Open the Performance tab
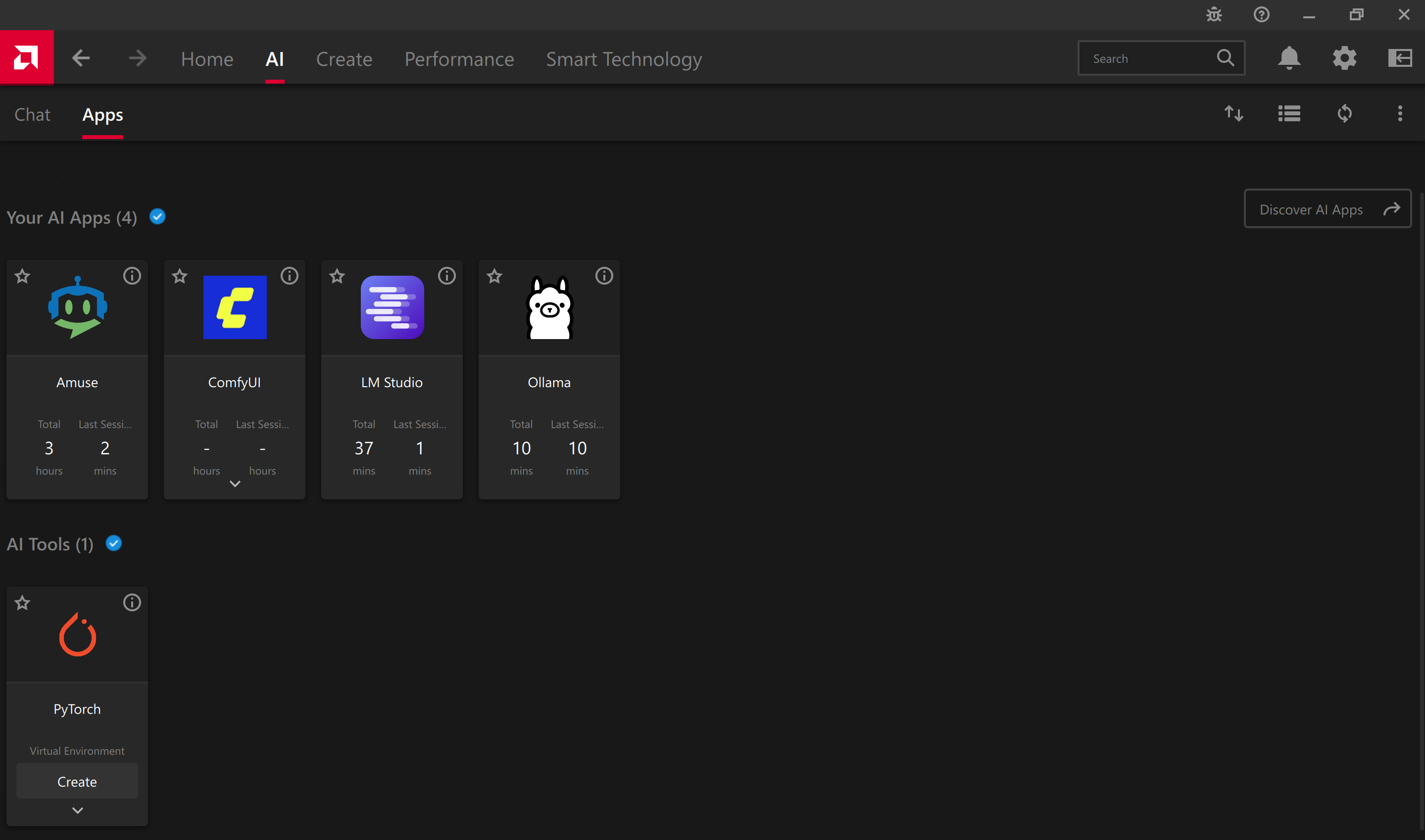 tap(459, 59)
